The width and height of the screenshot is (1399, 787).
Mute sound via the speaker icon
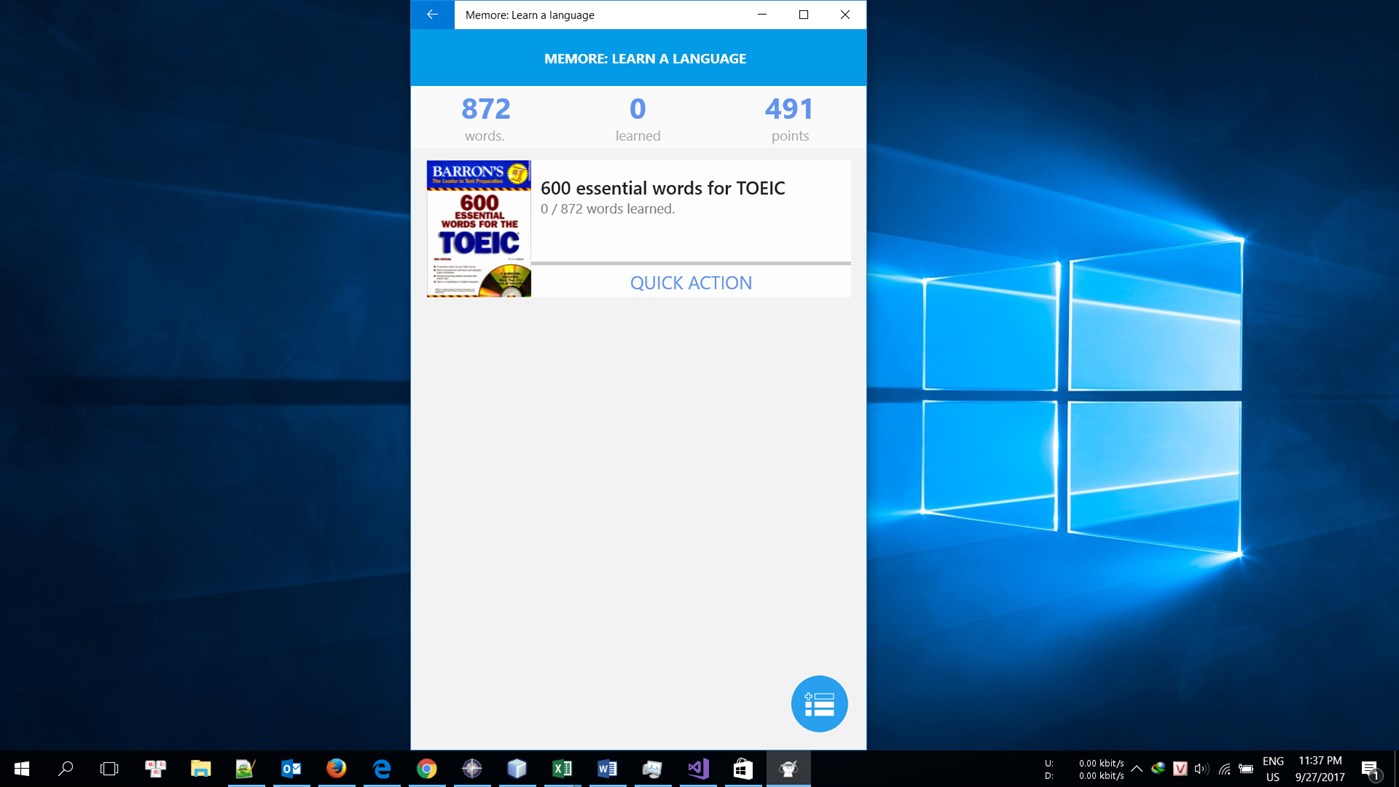tap(1201, 768)
